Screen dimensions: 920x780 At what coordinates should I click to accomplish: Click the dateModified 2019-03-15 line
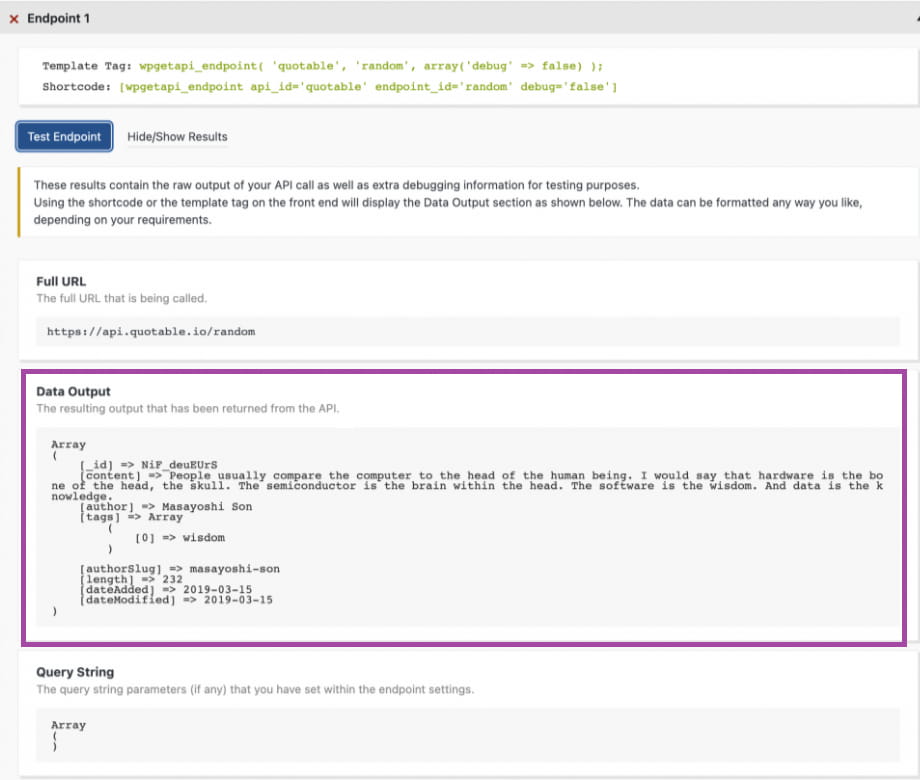click(x=177, y=600)
